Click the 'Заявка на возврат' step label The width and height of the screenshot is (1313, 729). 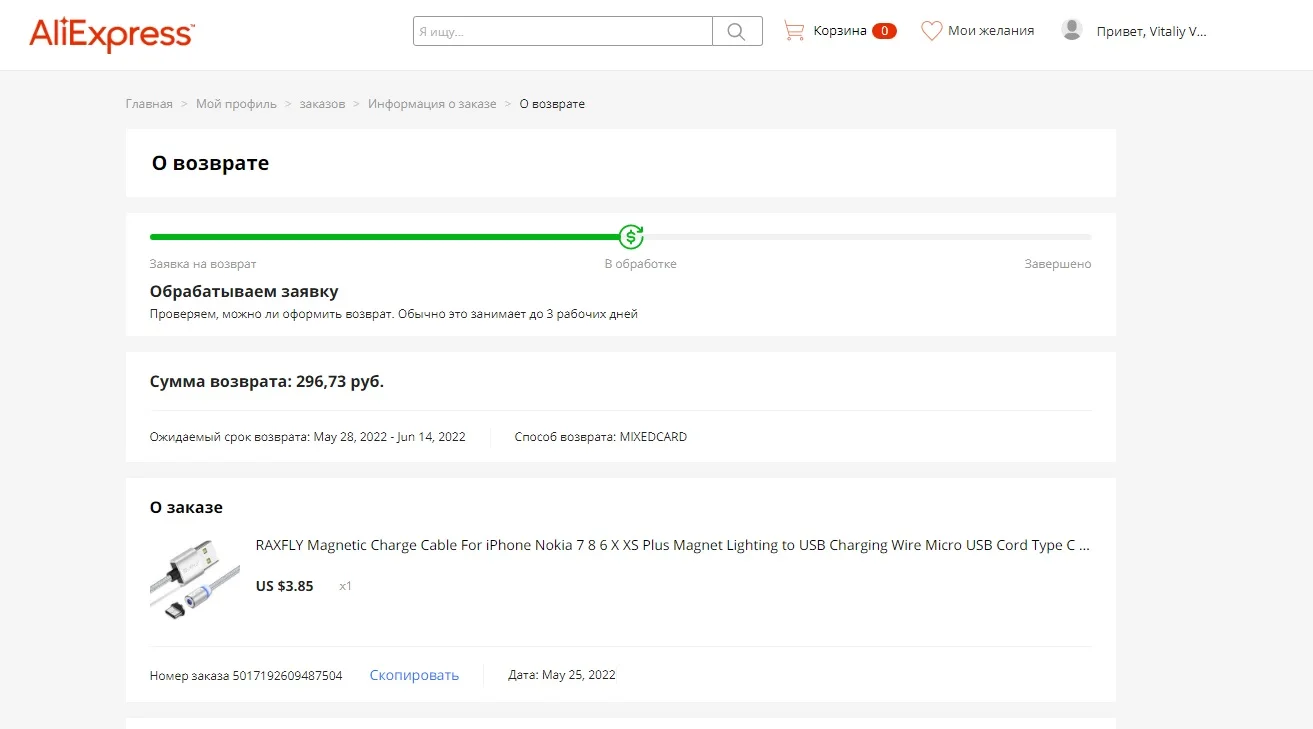coord(203,264)
